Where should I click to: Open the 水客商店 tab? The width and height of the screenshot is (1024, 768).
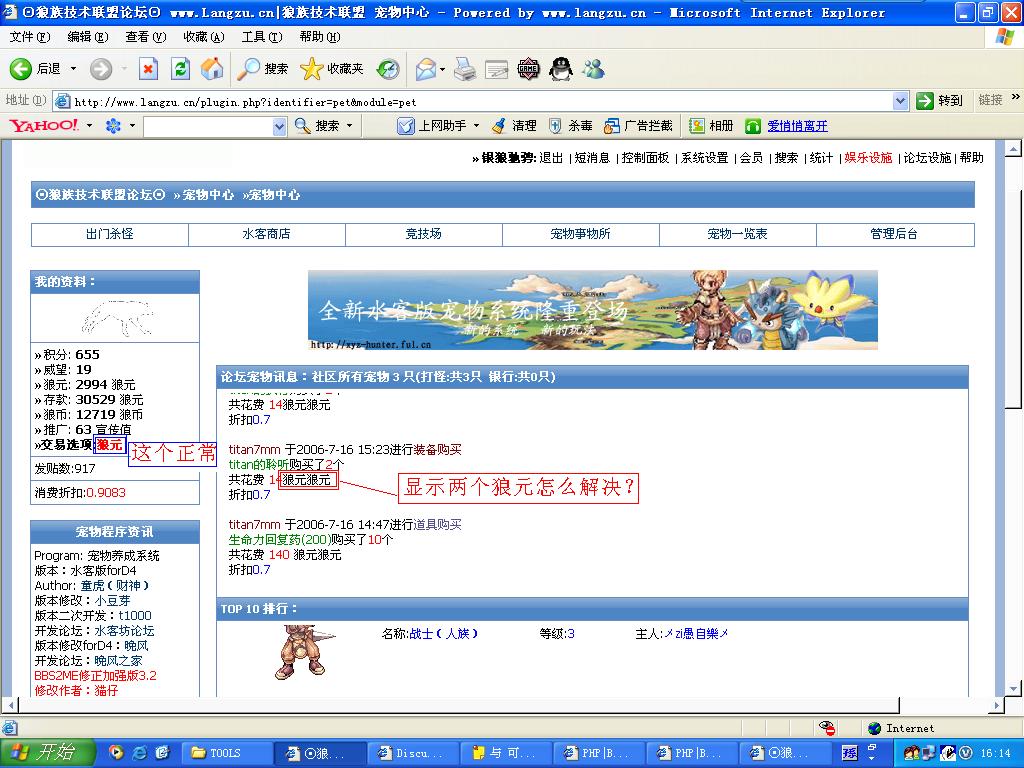(266, 234)
